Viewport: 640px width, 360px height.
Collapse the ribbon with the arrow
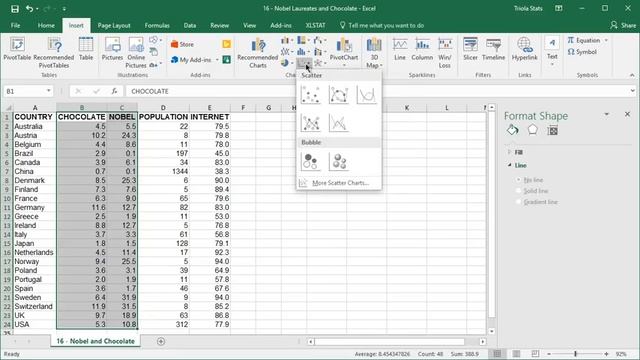click(x=632, y=75)
